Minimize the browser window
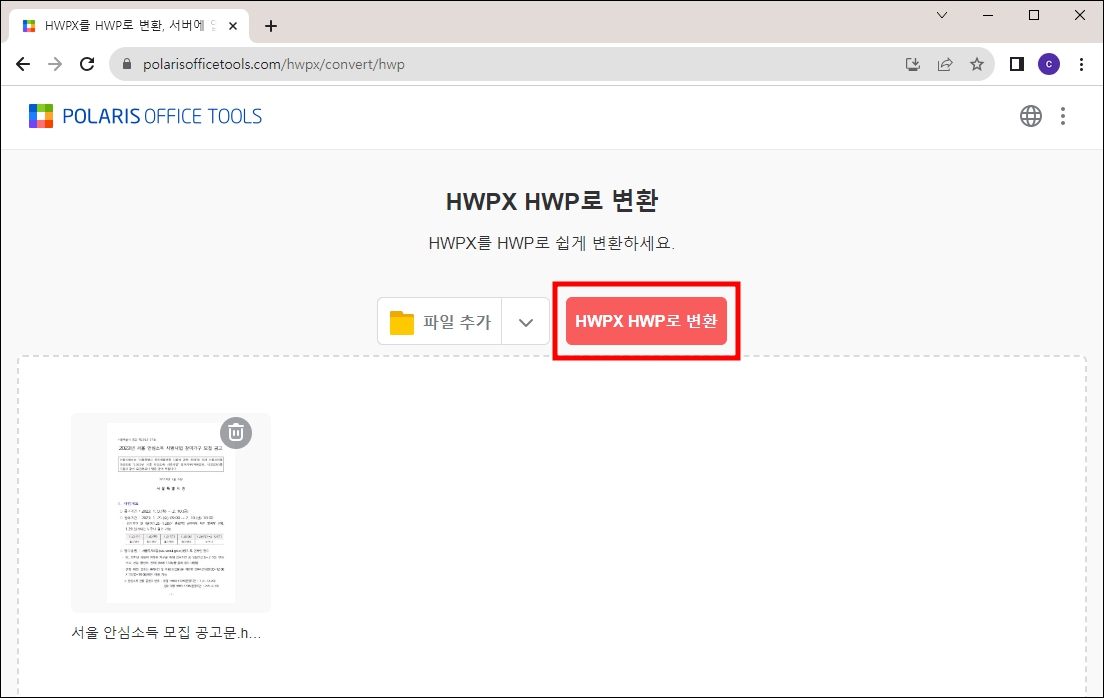1104x698 pixels. (x=988, y=15)
